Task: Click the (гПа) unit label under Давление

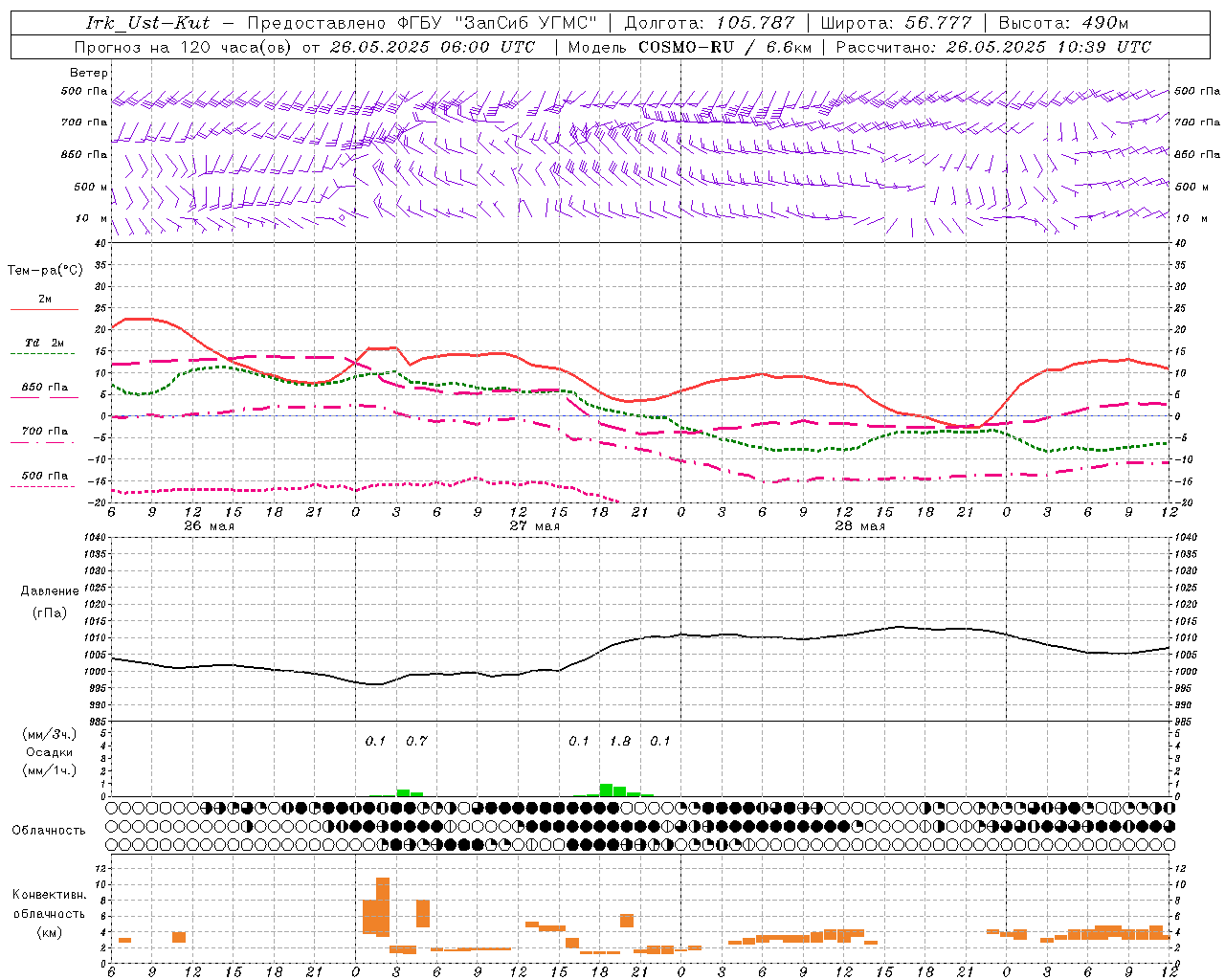Action: (50, 613)
